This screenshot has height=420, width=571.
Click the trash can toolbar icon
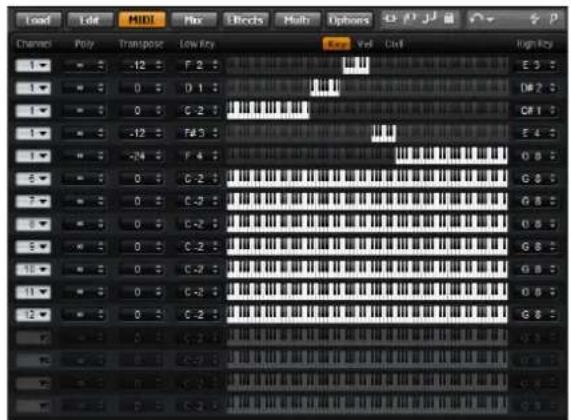click(x=449, y=19)
